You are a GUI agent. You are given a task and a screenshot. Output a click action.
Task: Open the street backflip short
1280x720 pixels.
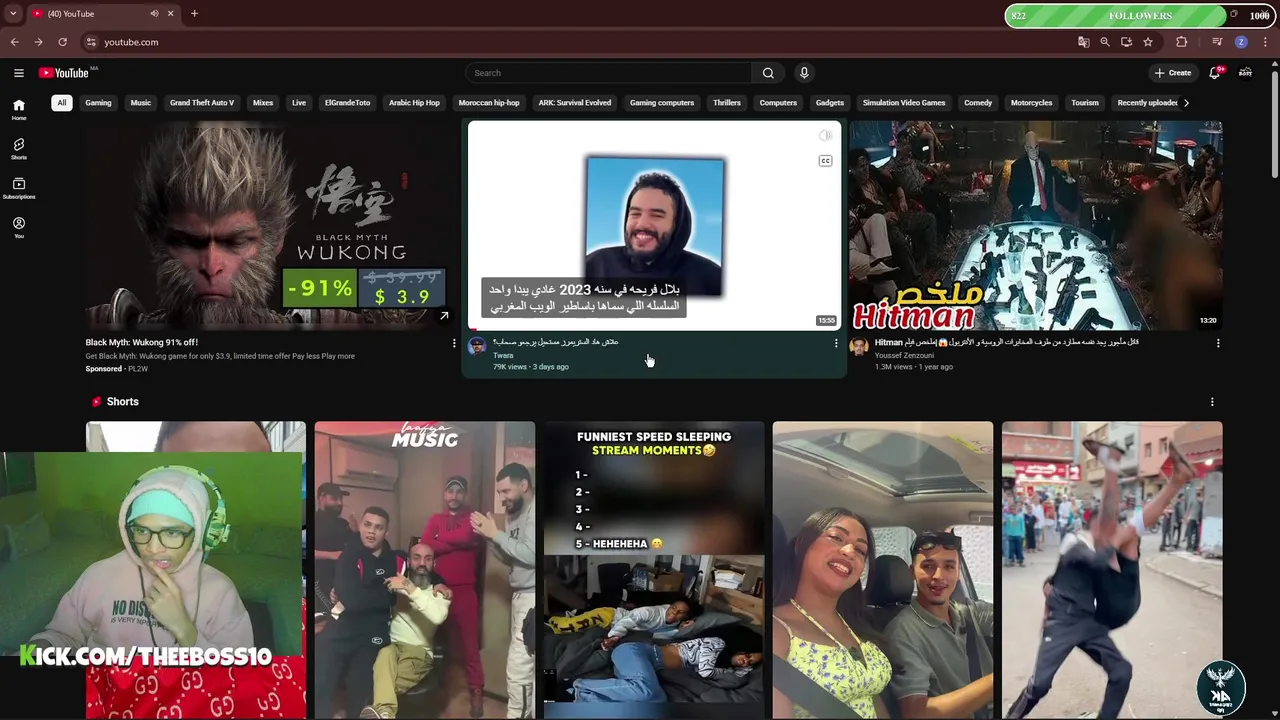click(x=1112, y=570)
